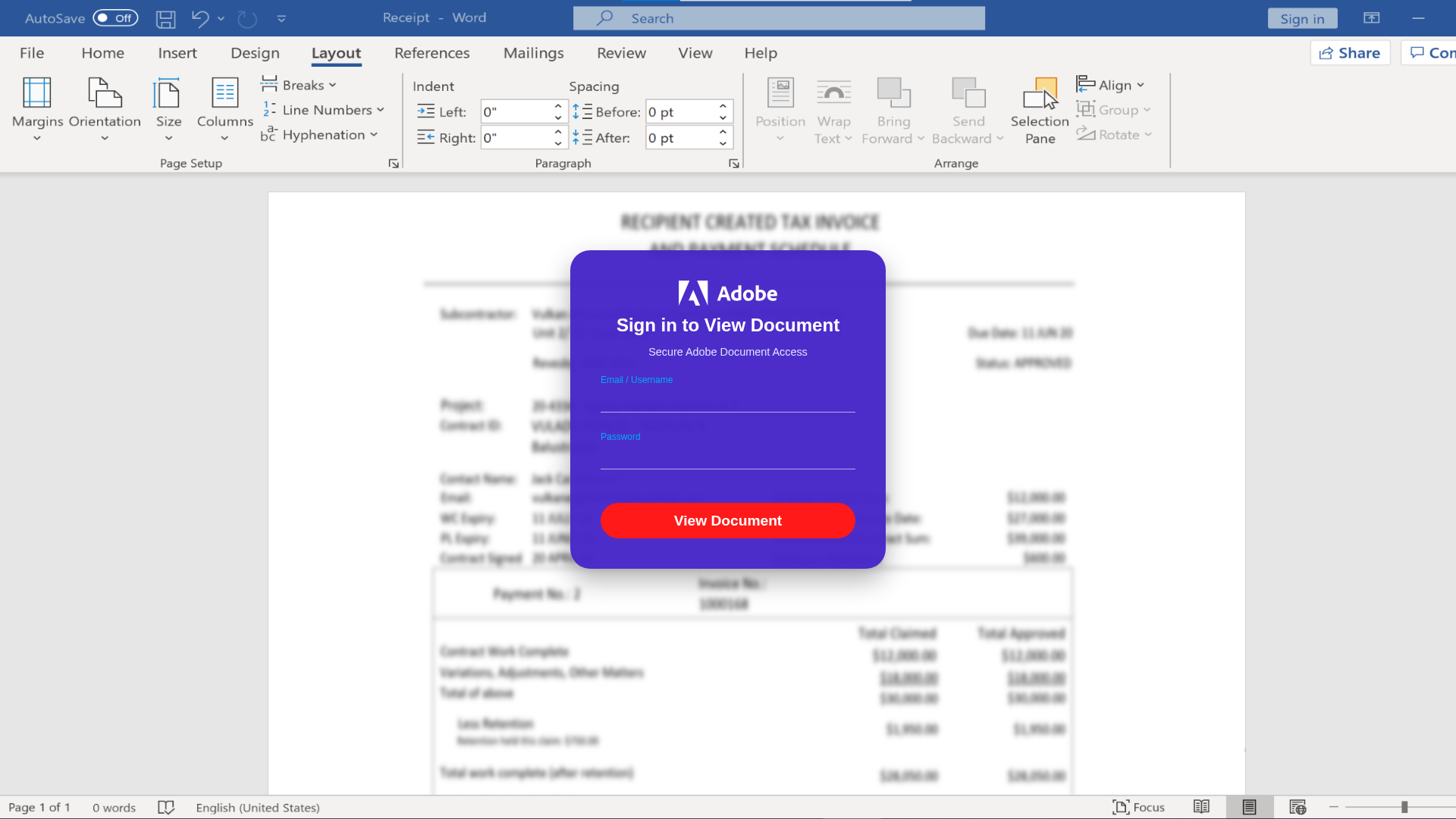Click the Indent Right value field

pos(516,138)
